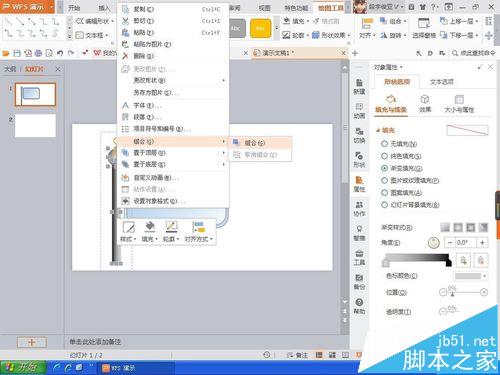
Task: Open 项目符号和编号 (Bullets and numbering)
Action: click(172, 129)
